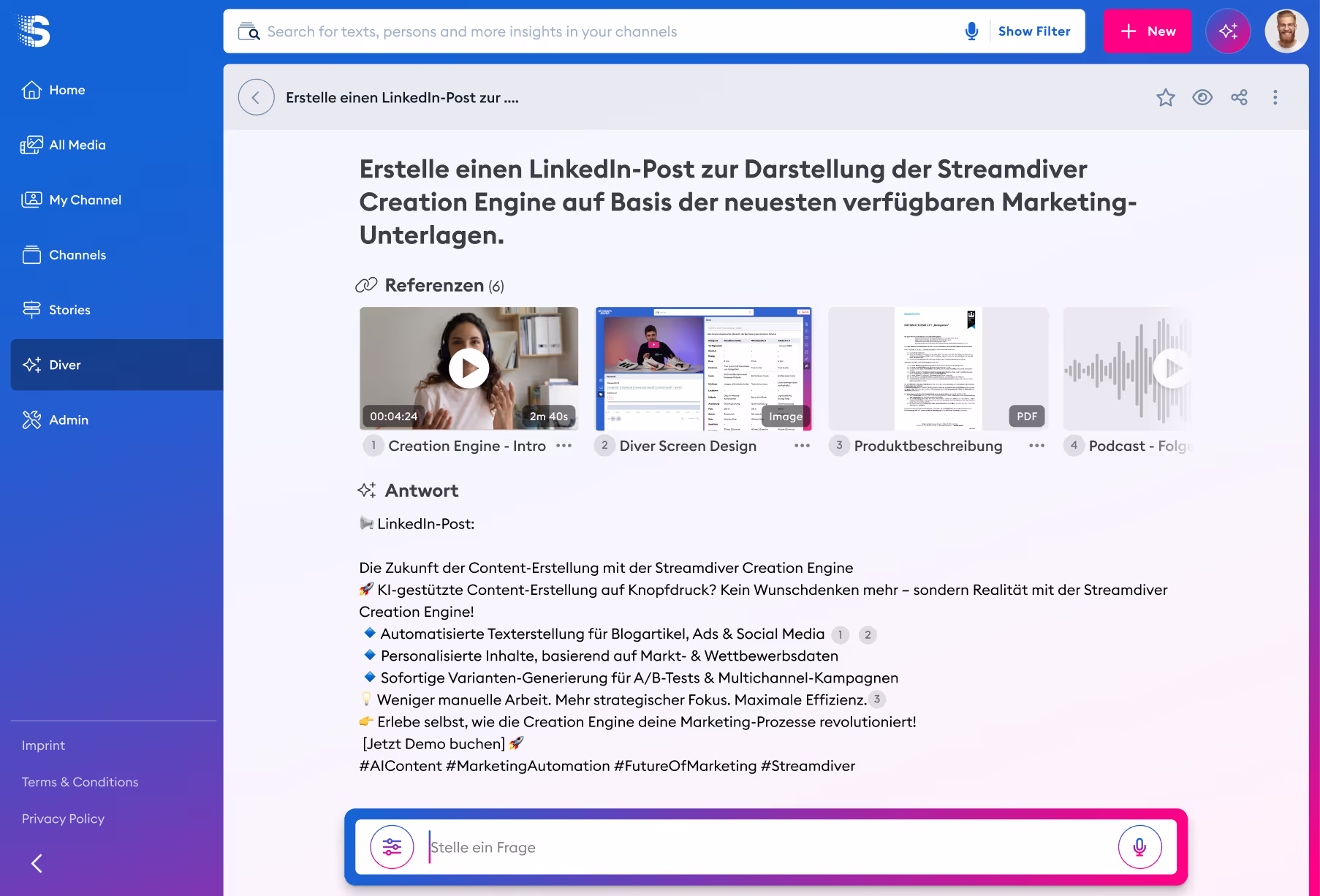This screenshot has width=1320, height=896.
Task: Open Admin in the sidebar
Action: point(117,419)
